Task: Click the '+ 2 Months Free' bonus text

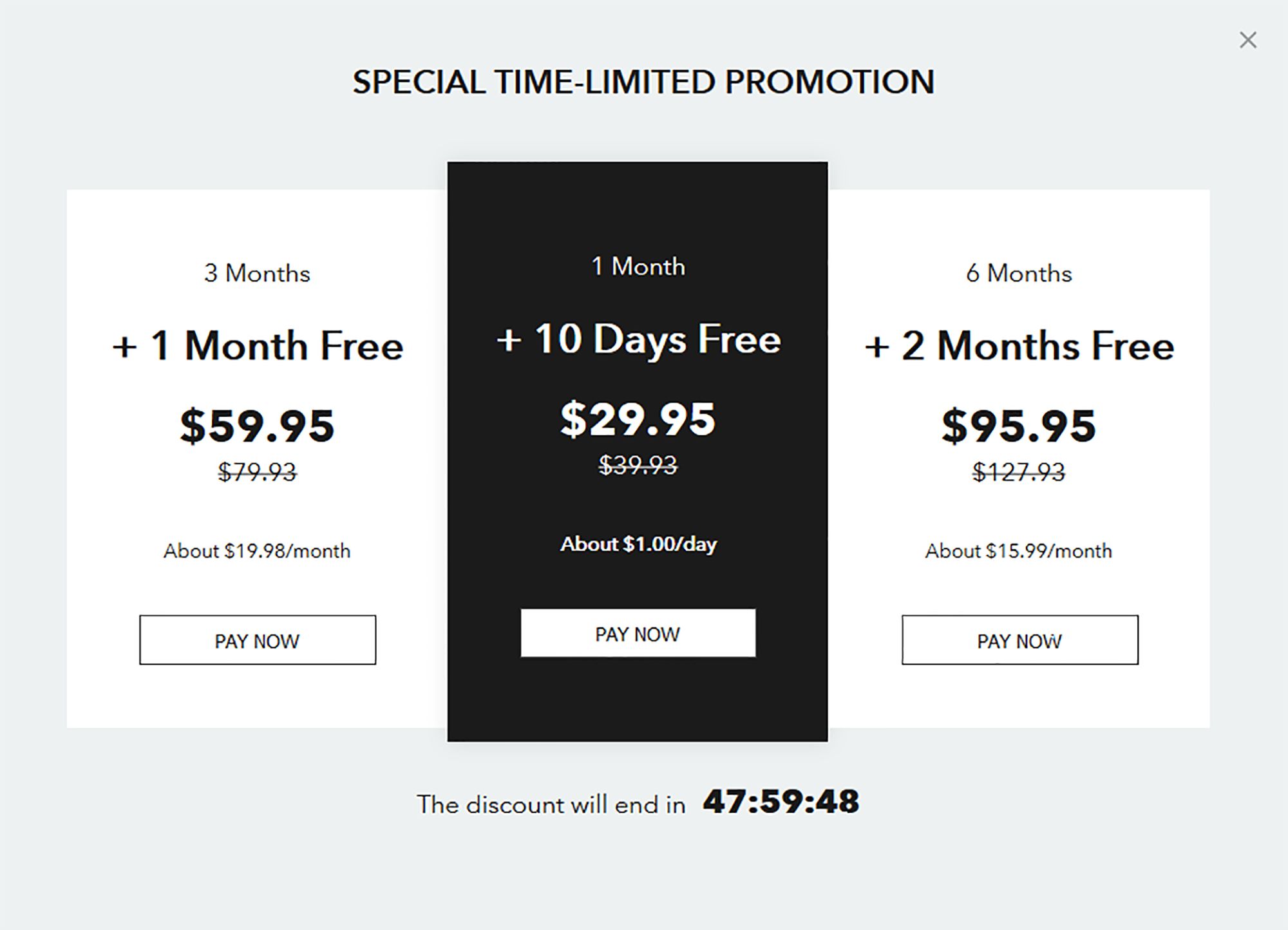Action: 1019,346
